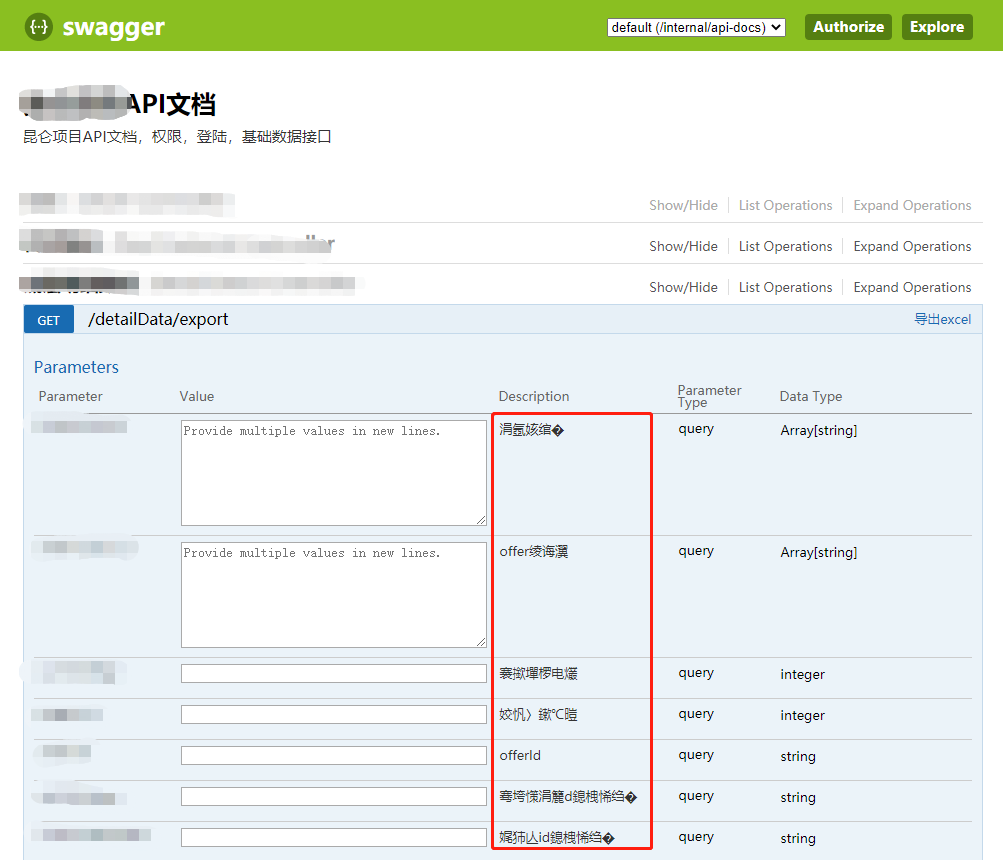1003x860 pixels.
Task: Open the api-docs URL dropdown
Action: point(696,28)
